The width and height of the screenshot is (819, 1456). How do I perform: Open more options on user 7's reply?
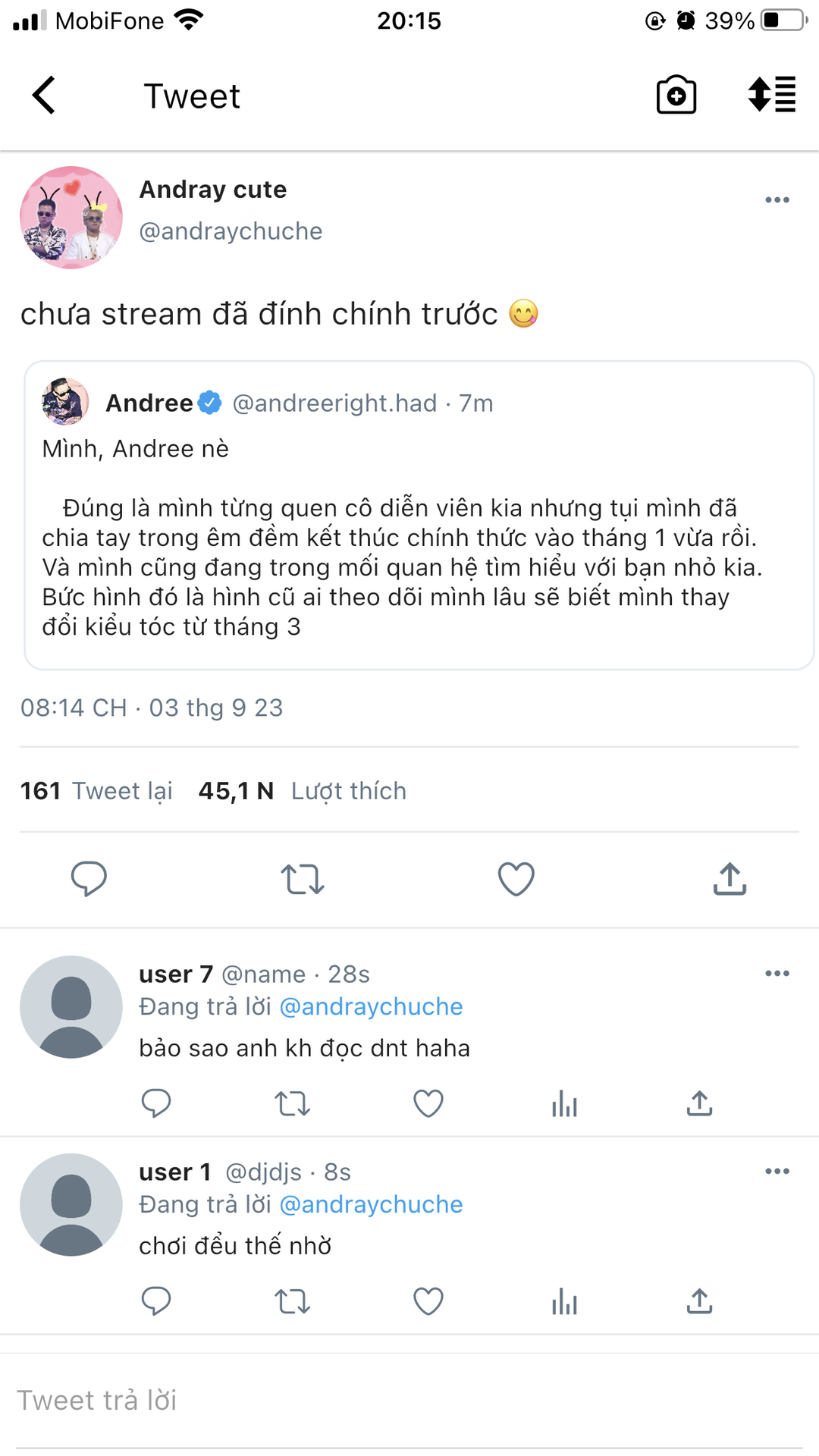click(777, 974)
